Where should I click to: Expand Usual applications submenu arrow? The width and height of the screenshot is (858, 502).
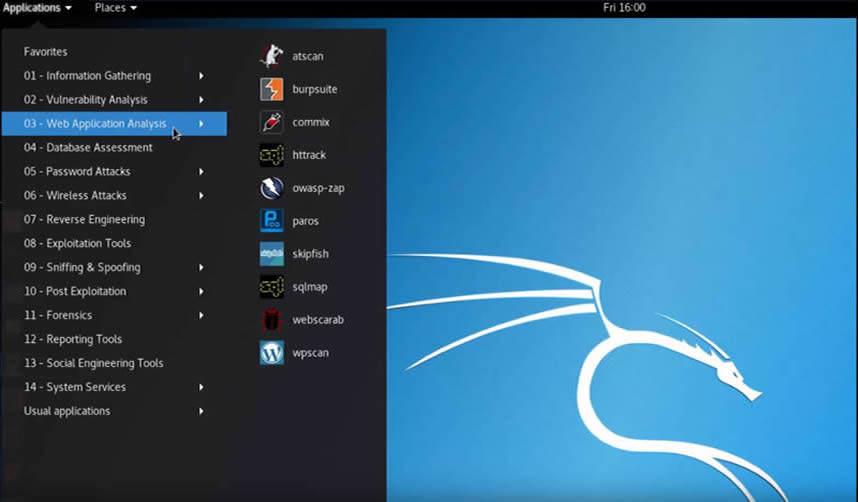201,411
